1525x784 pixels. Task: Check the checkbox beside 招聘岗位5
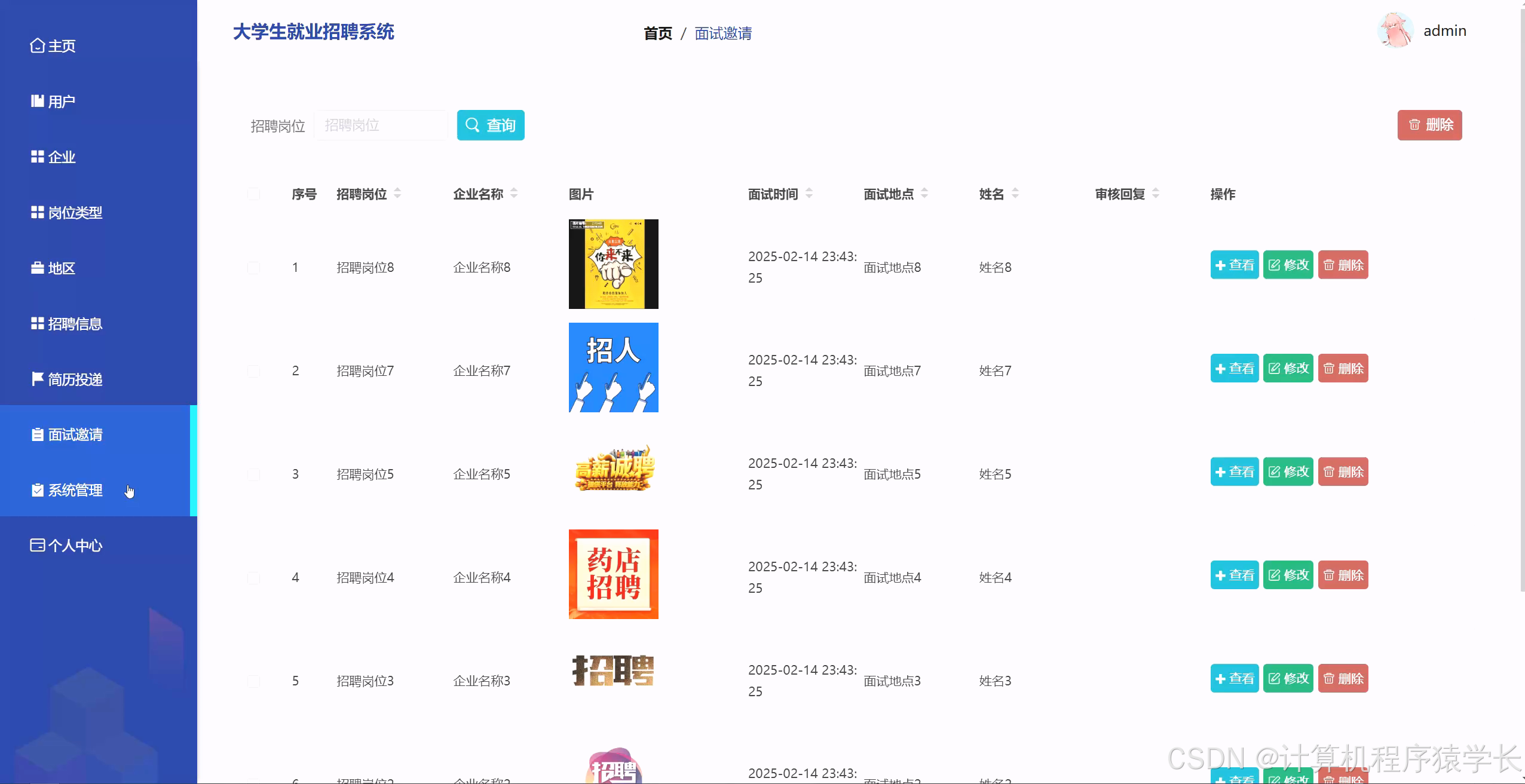pyautogui.click(x=254, y=474)
